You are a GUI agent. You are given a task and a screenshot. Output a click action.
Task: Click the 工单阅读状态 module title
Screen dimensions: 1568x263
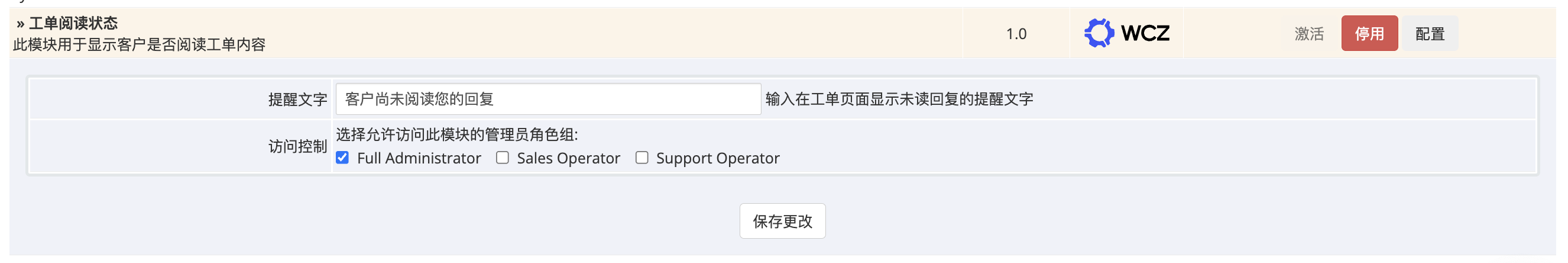click(73, 23)
